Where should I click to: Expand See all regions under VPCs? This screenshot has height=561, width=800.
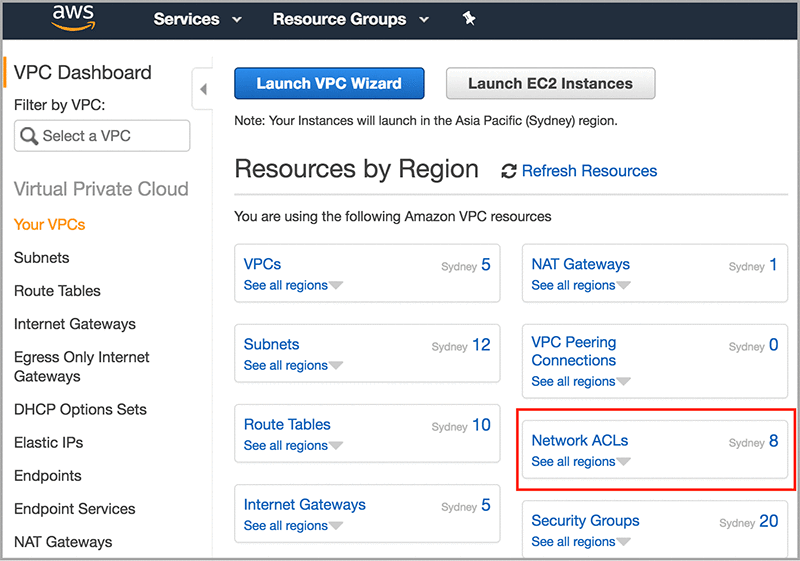[293, 285]
